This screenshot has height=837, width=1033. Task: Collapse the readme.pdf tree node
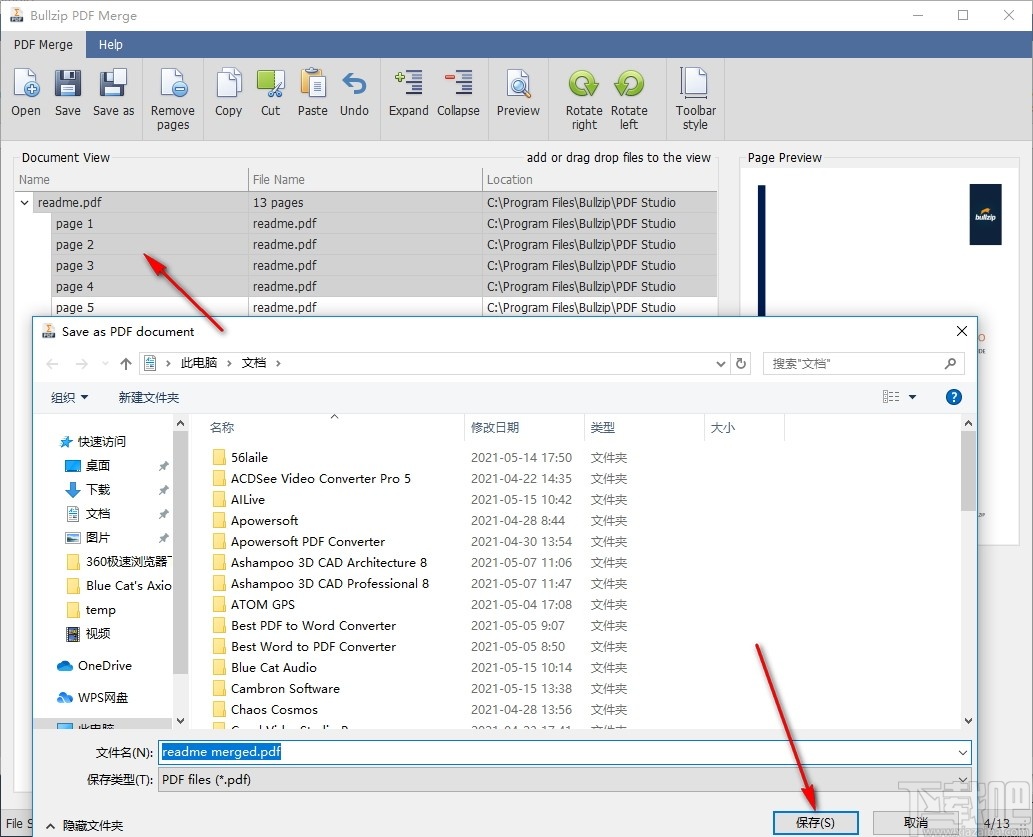tap(23, 202)
